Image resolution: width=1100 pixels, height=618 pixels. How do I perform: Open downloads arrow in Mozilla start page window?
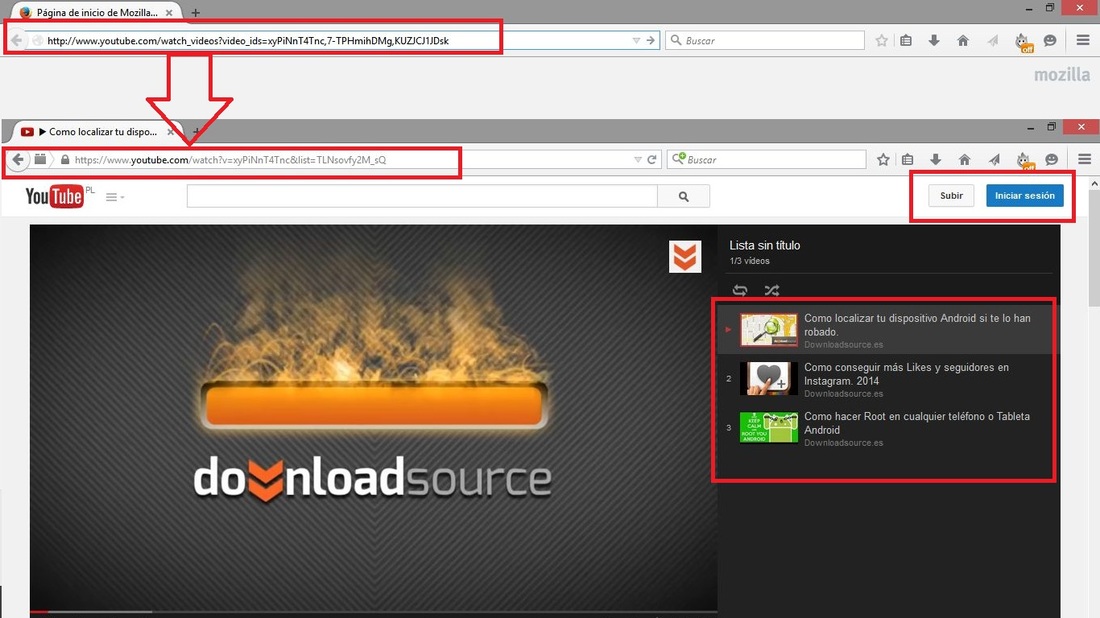click(934, 41)
